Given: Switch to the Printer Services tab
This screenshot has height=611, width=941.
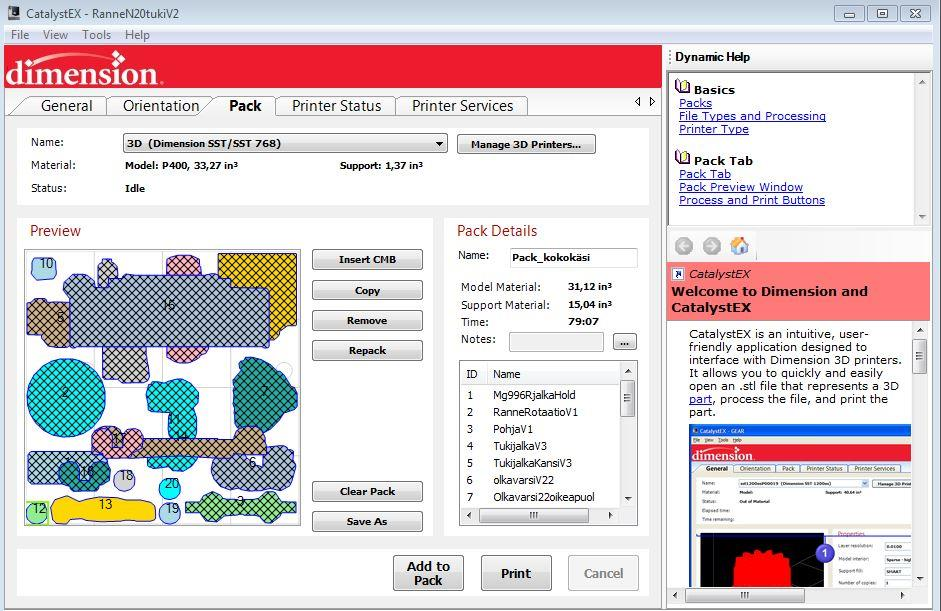Looking at the screenshot, I should point(463,106).
